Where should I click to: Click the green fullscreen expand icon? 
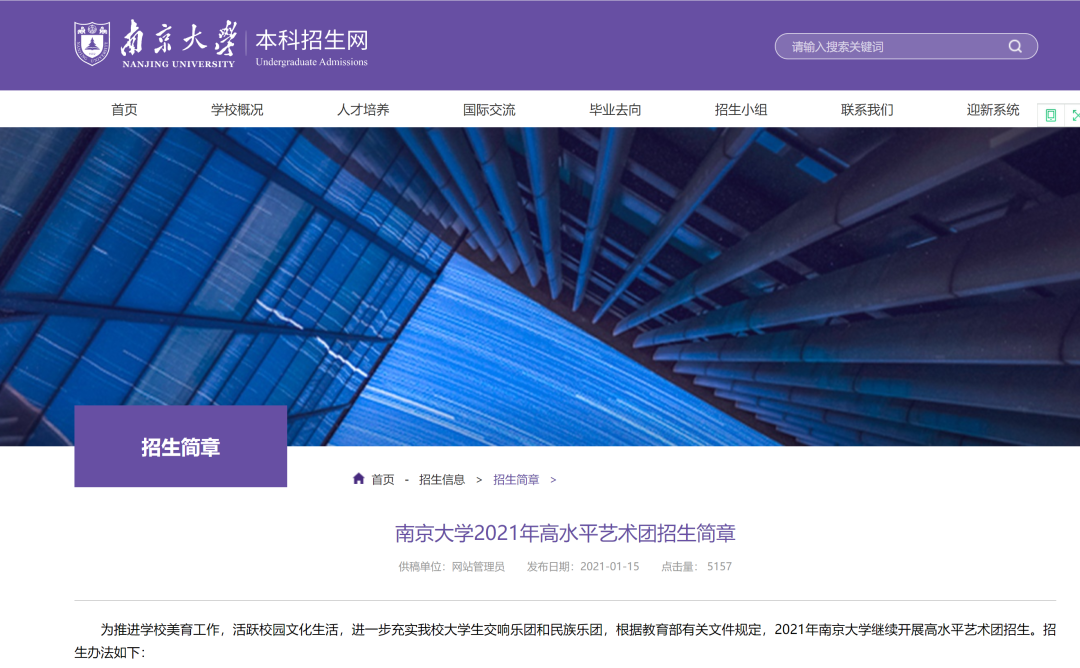click(x=1075, y=115)
